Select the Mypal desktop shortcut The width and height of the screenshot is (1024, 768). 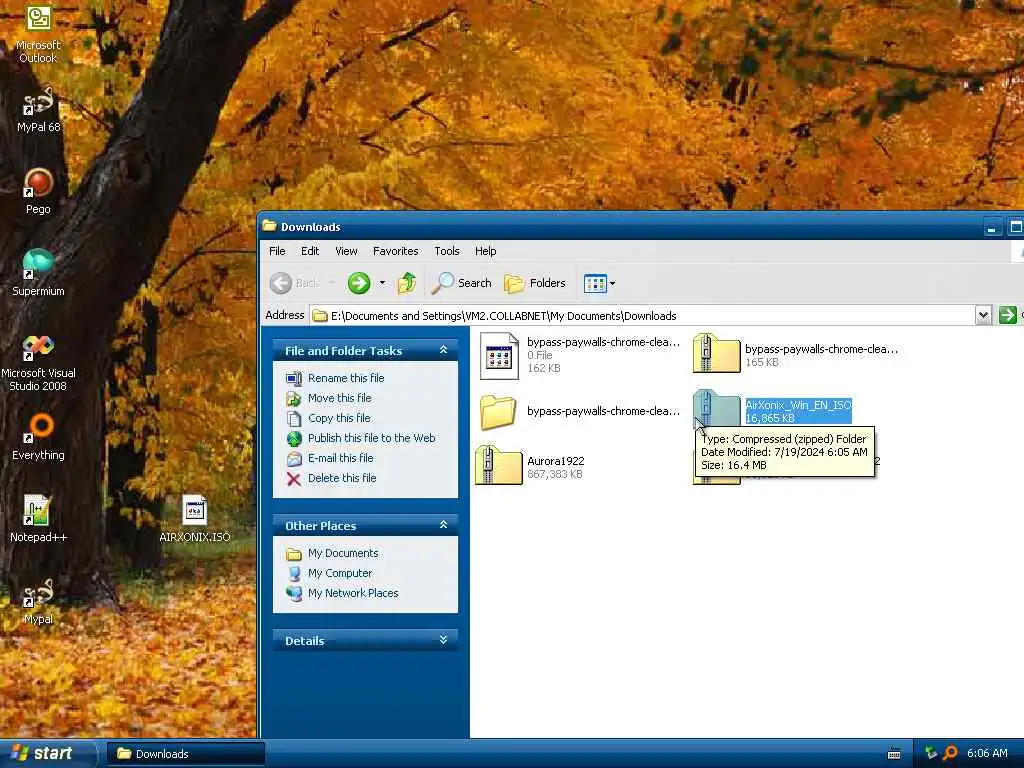(38, 601)
